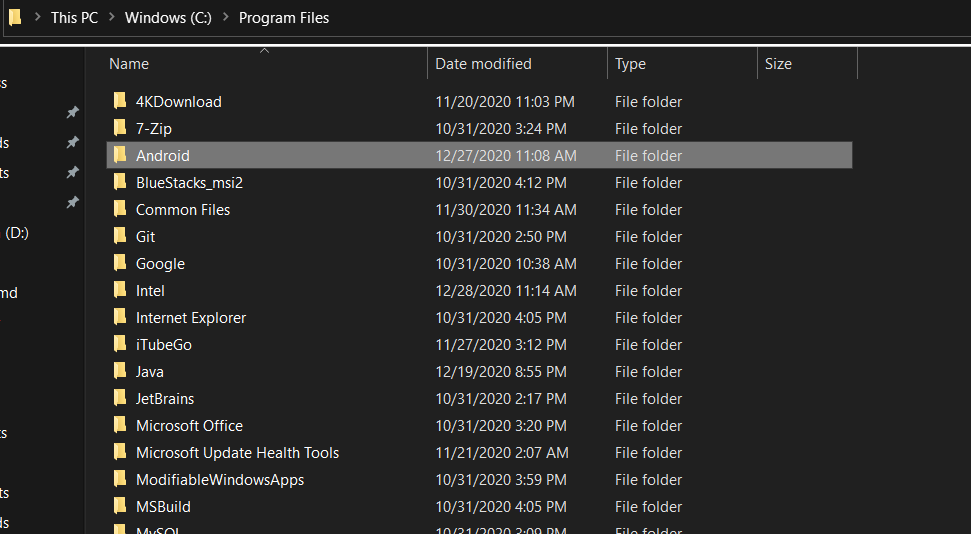Viewport: 971px width, 534px height.
Task: Click the 7-Zip folder icon
Action: click(x=120, y=128)
